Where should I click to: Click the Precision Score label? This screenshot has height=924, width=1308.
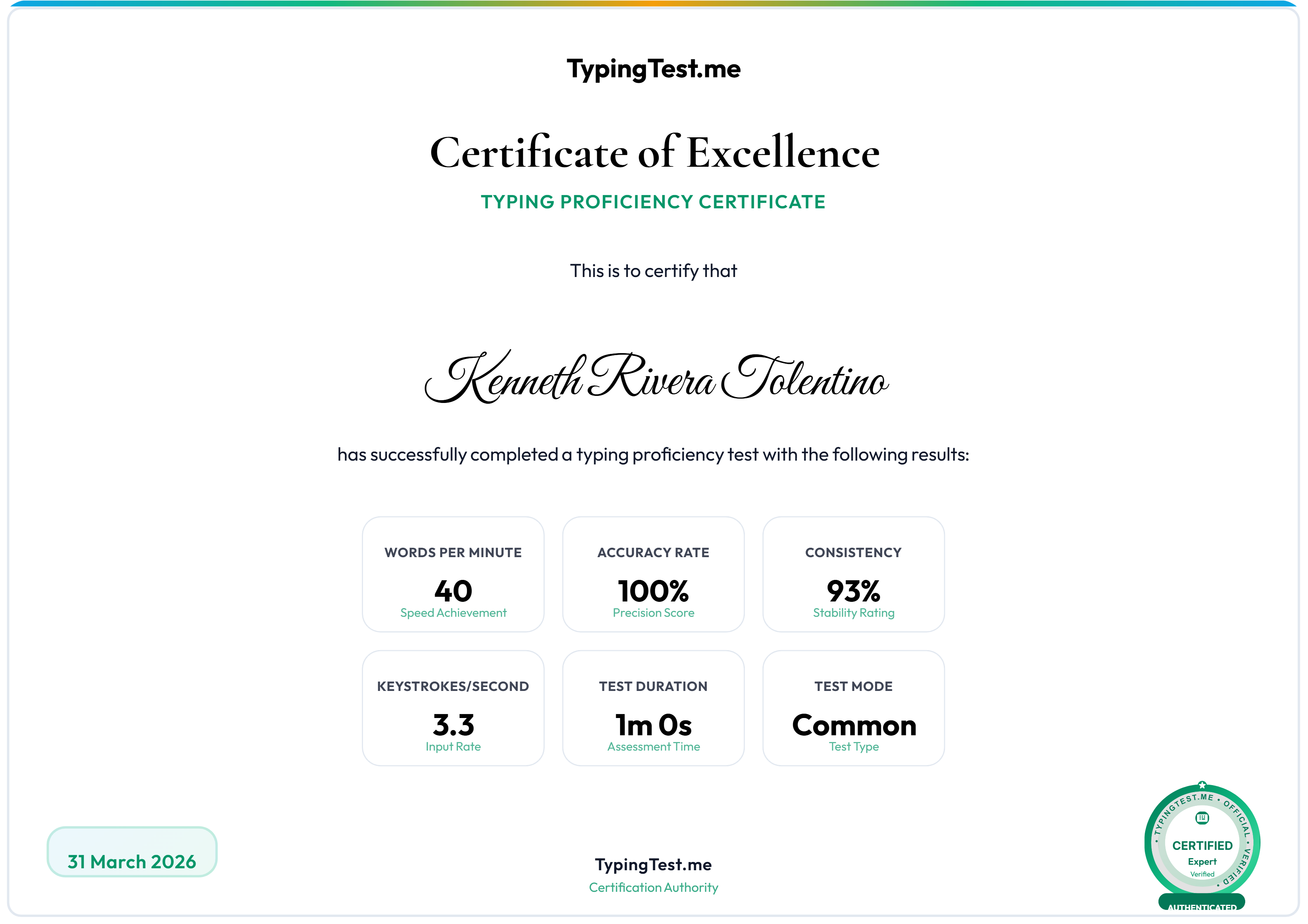coord(653,613)
